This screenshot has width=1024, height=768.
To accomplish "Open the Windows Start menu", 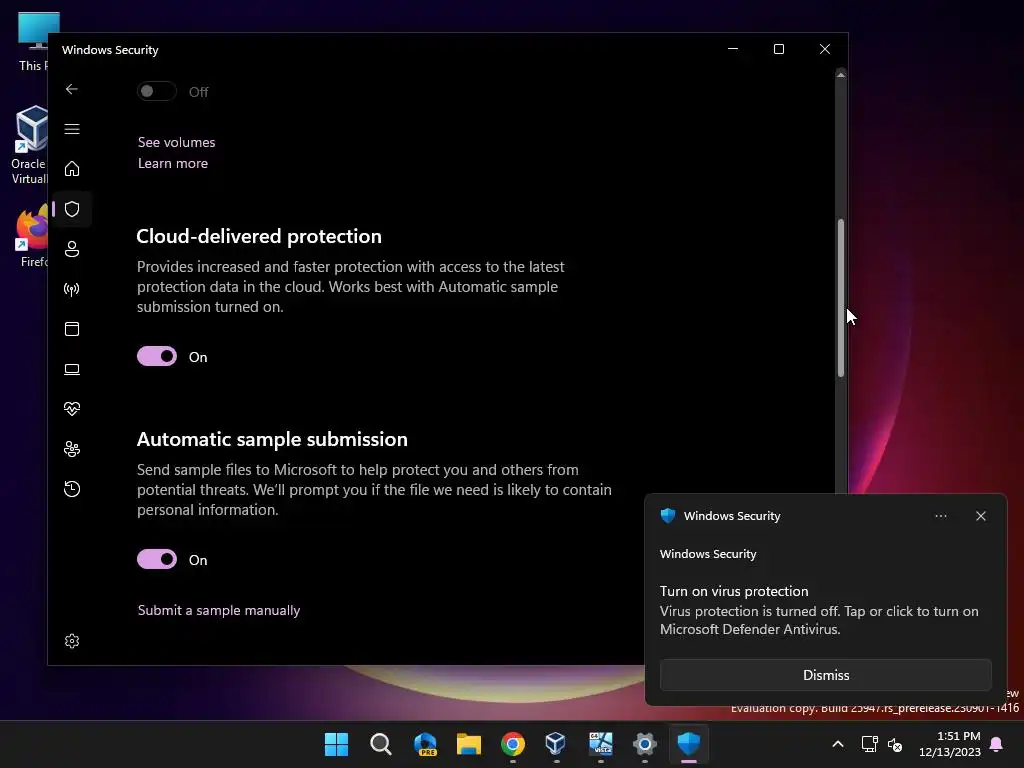I will click(336, 744).
